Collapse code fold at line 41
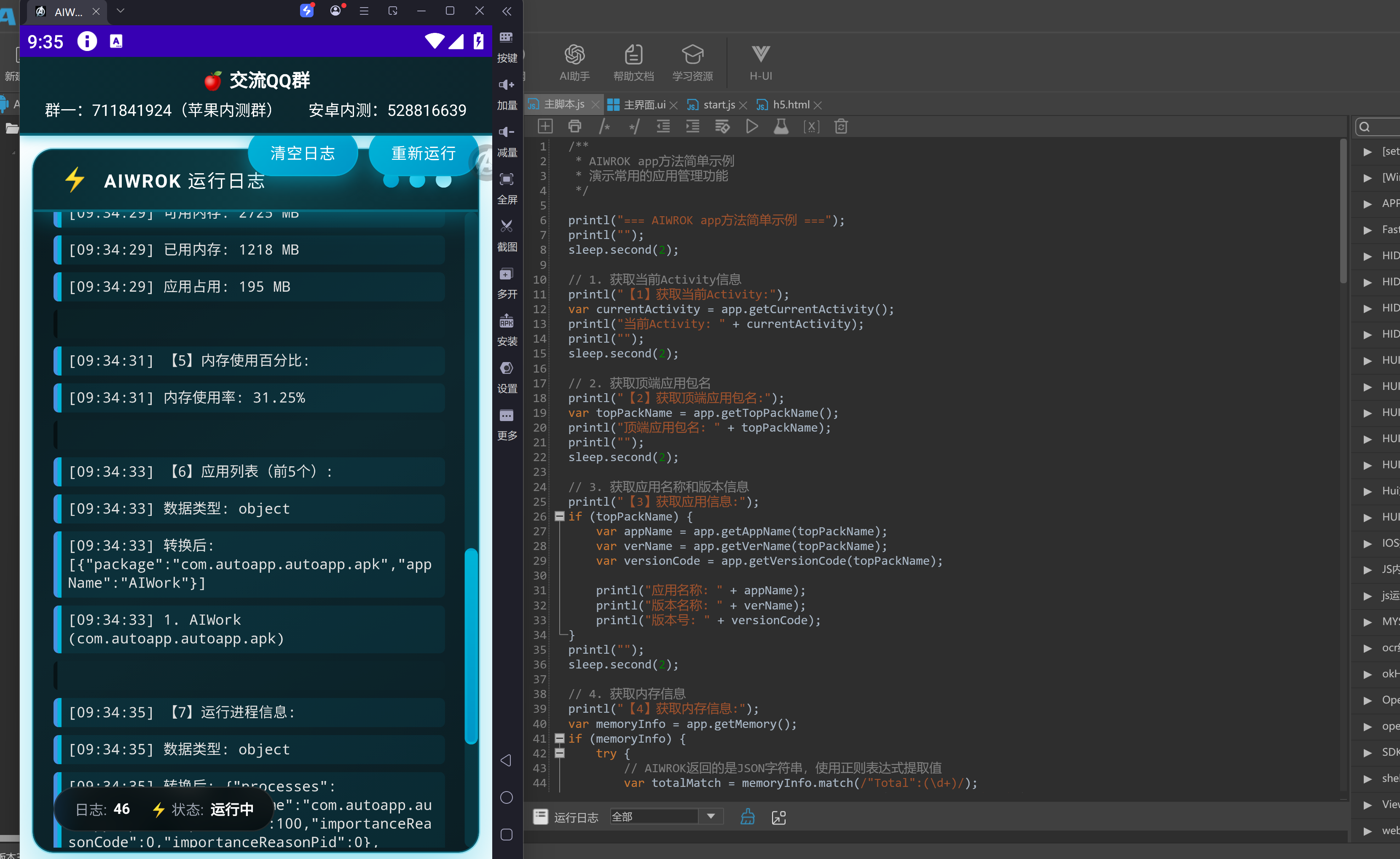Image resolution: width=1400 pixels, height=859 pixels. click(560, 738)
